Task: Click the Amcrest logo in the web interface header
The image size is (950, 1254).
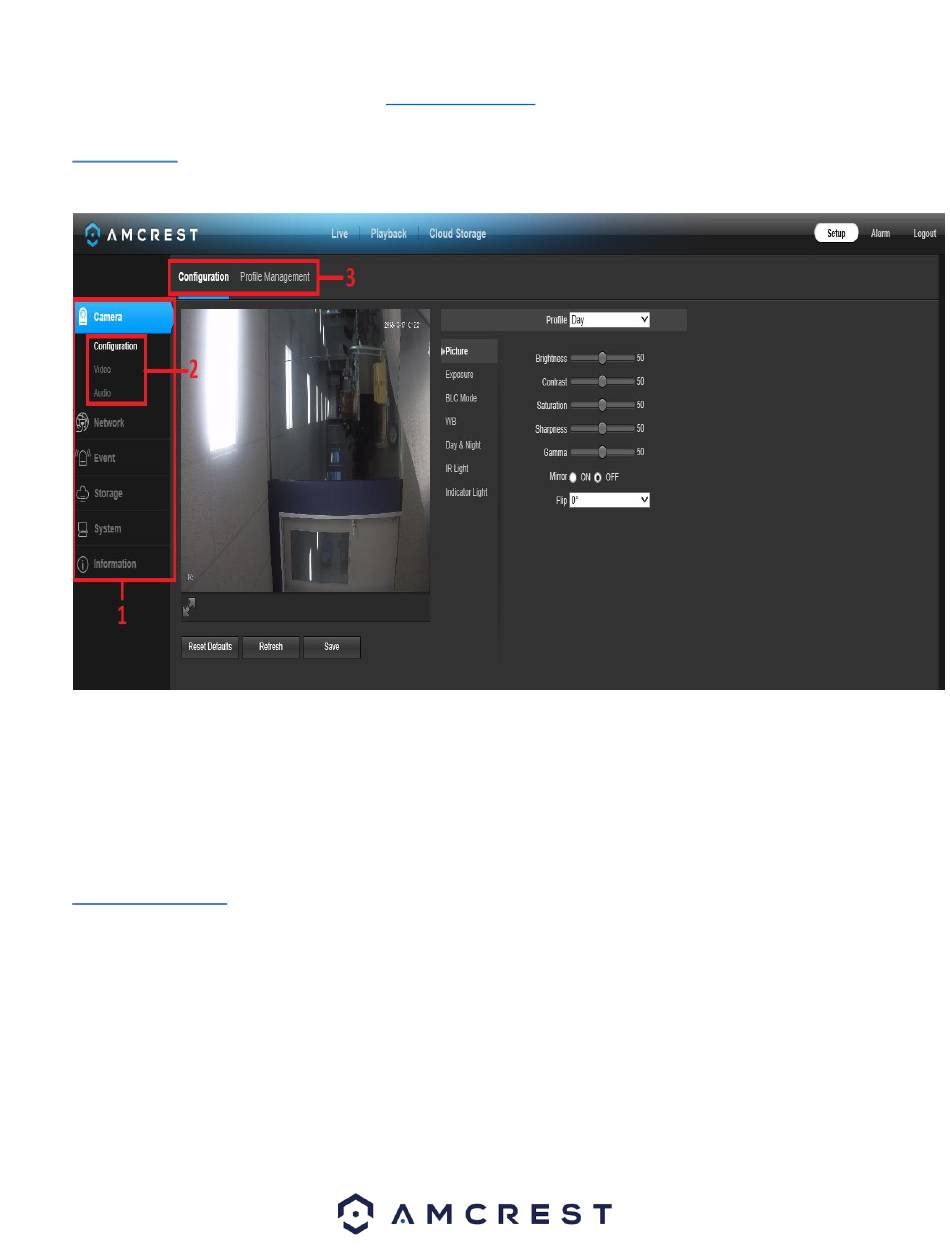Action: [140, 234]
